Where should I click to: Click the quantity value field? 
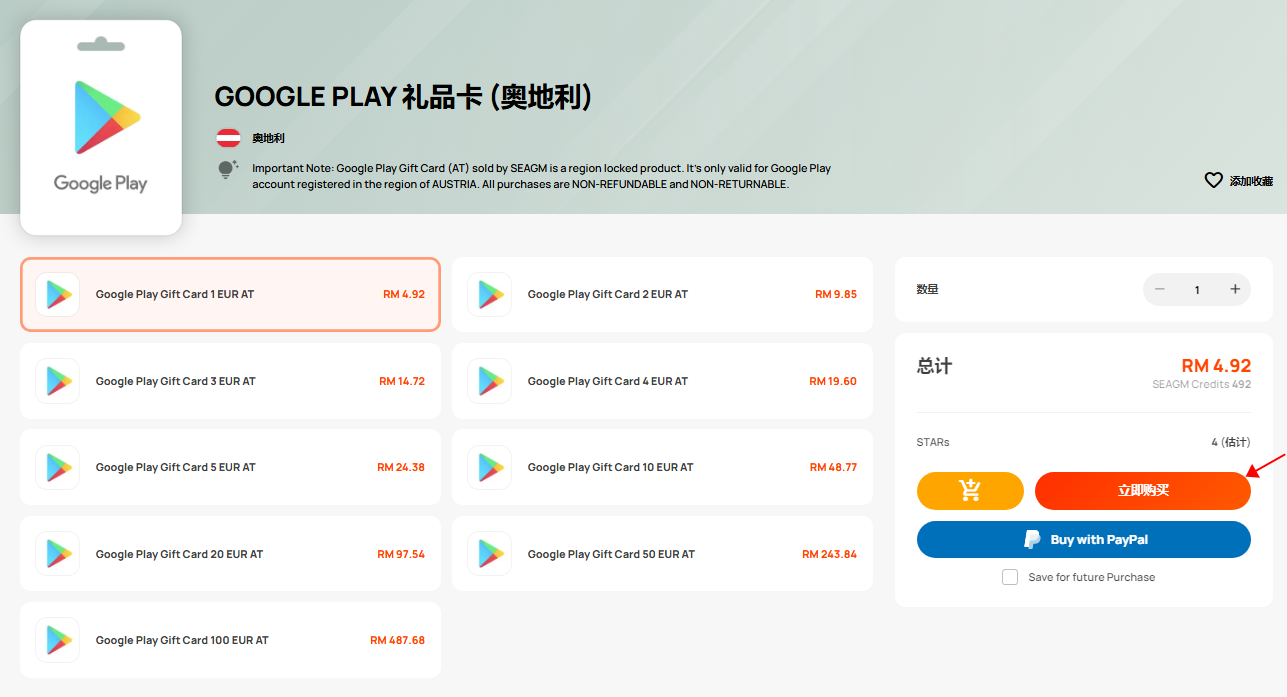pyautogui.click(x=1197, y=290)
